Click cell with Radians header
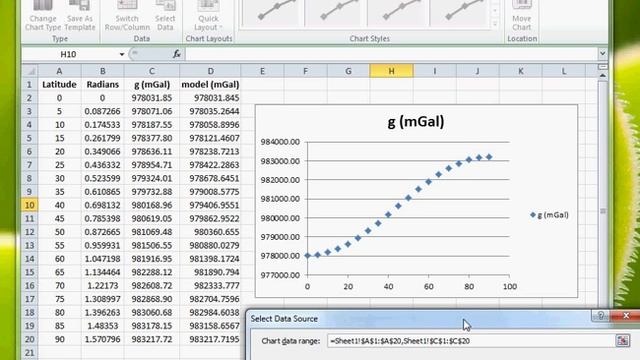This screenshot has width=640, height=360. [x=102, y=84]
